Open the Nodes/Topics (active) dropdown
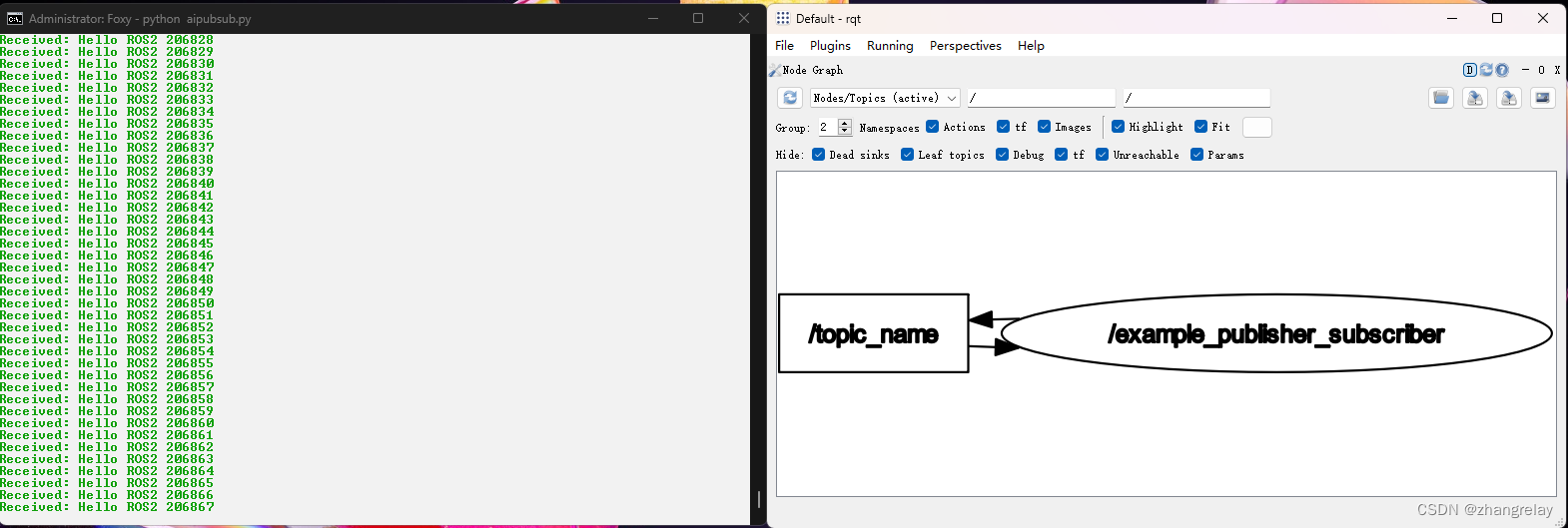 click(x=885, y=98)
